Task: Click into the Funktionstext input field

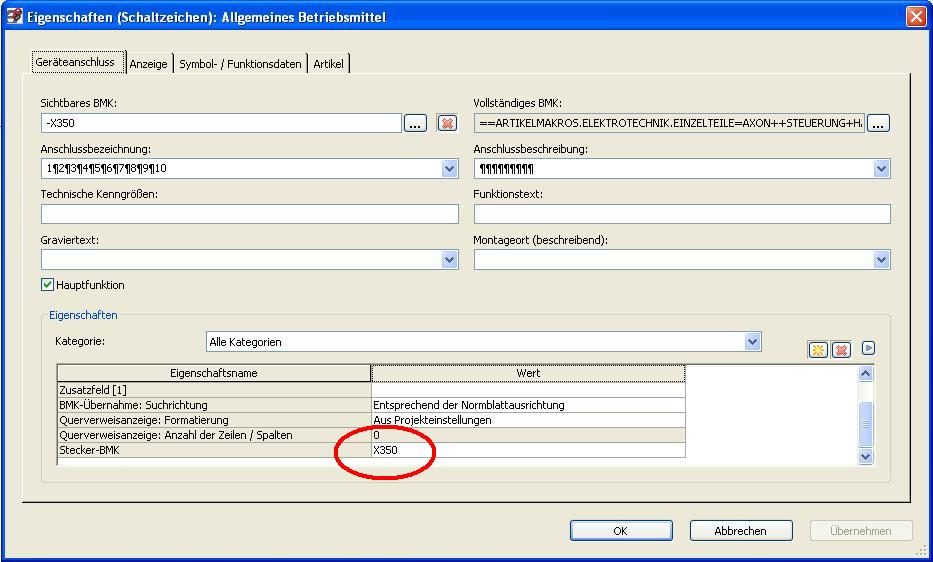Action: pos(681,214)
